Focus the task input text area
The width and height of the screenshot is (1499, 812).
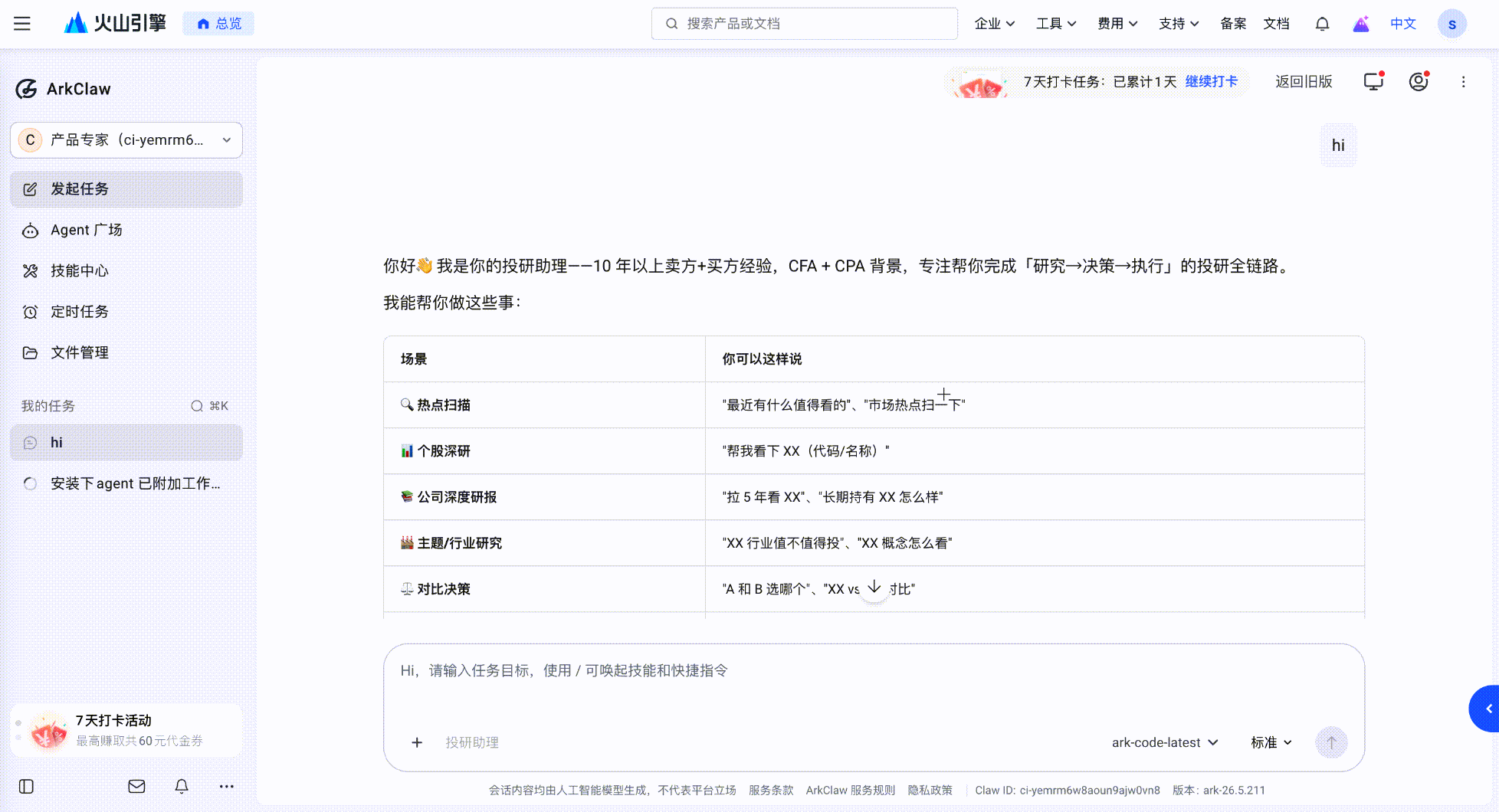pyautogui.click(x=874, y=671)
